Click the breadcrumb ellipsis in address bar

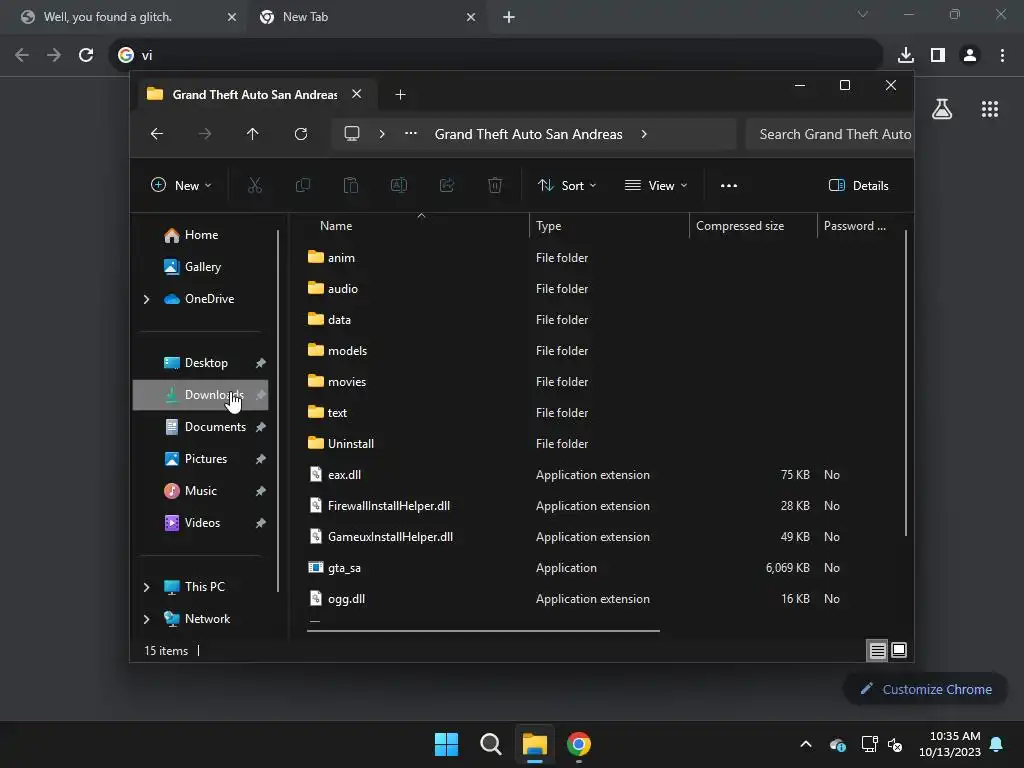tap(411, 133)
